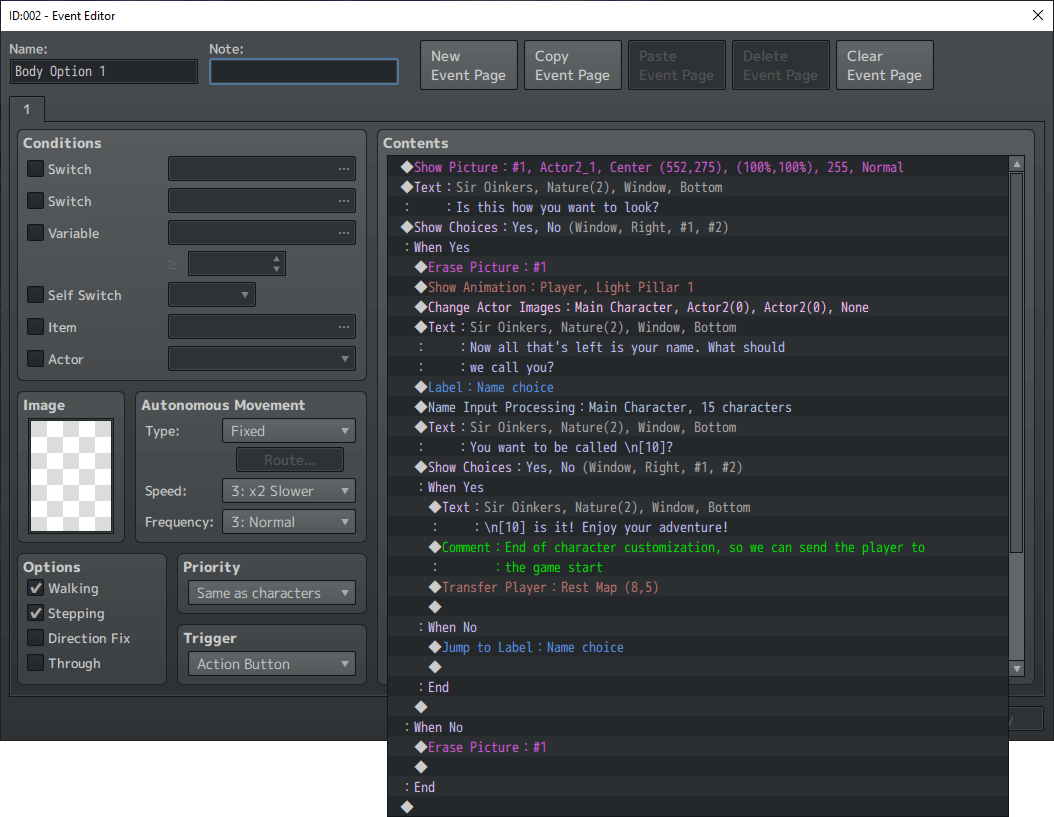Image resolution: width=1054 pixels, height=817 pixels.
Task: Click the diamond beside Label Name choice
Action: click(421, 387)
